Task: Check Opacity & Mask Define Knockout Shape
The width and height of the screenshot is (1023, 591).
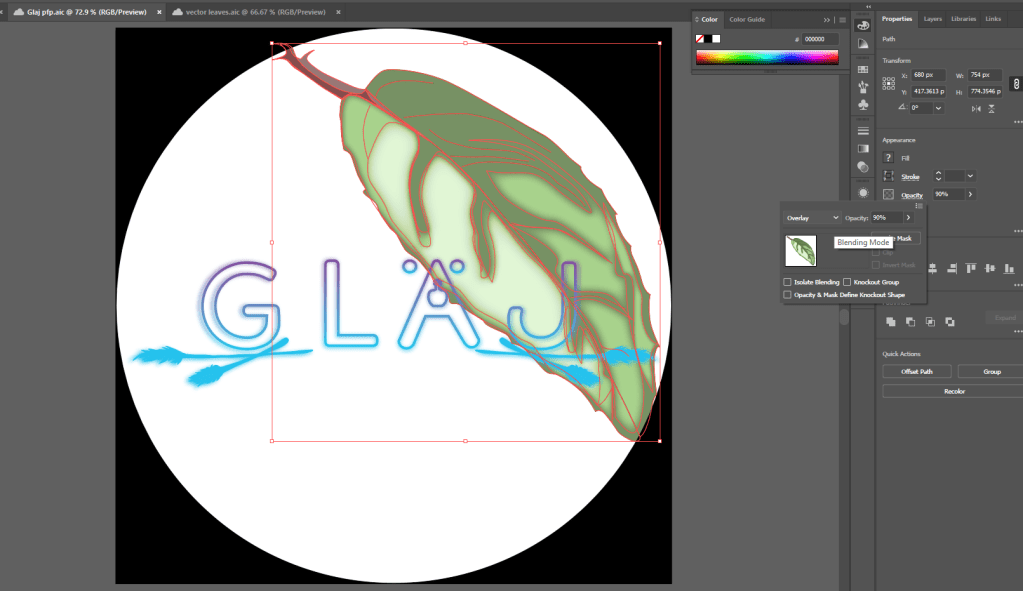Action: coord(788,295)
